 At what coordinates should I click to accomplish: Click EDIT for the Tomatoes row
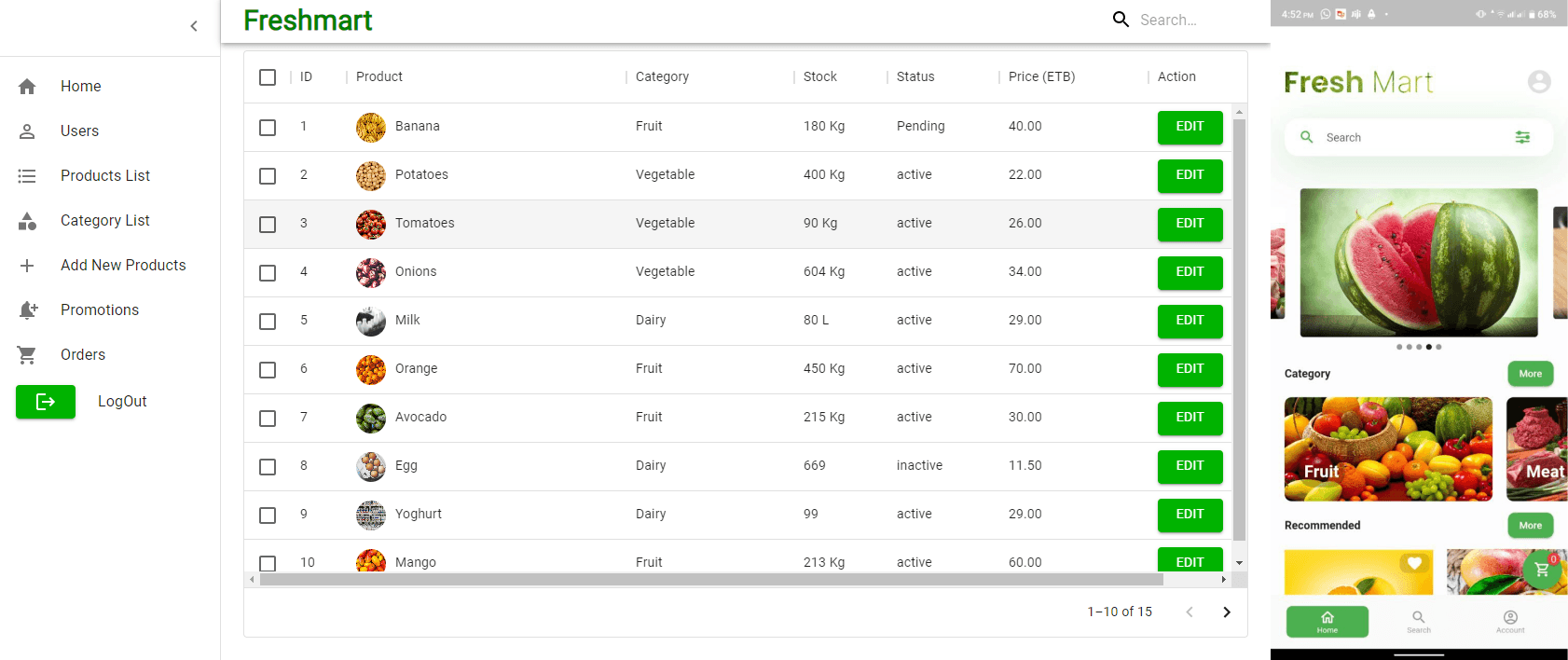coord(1190,224)
